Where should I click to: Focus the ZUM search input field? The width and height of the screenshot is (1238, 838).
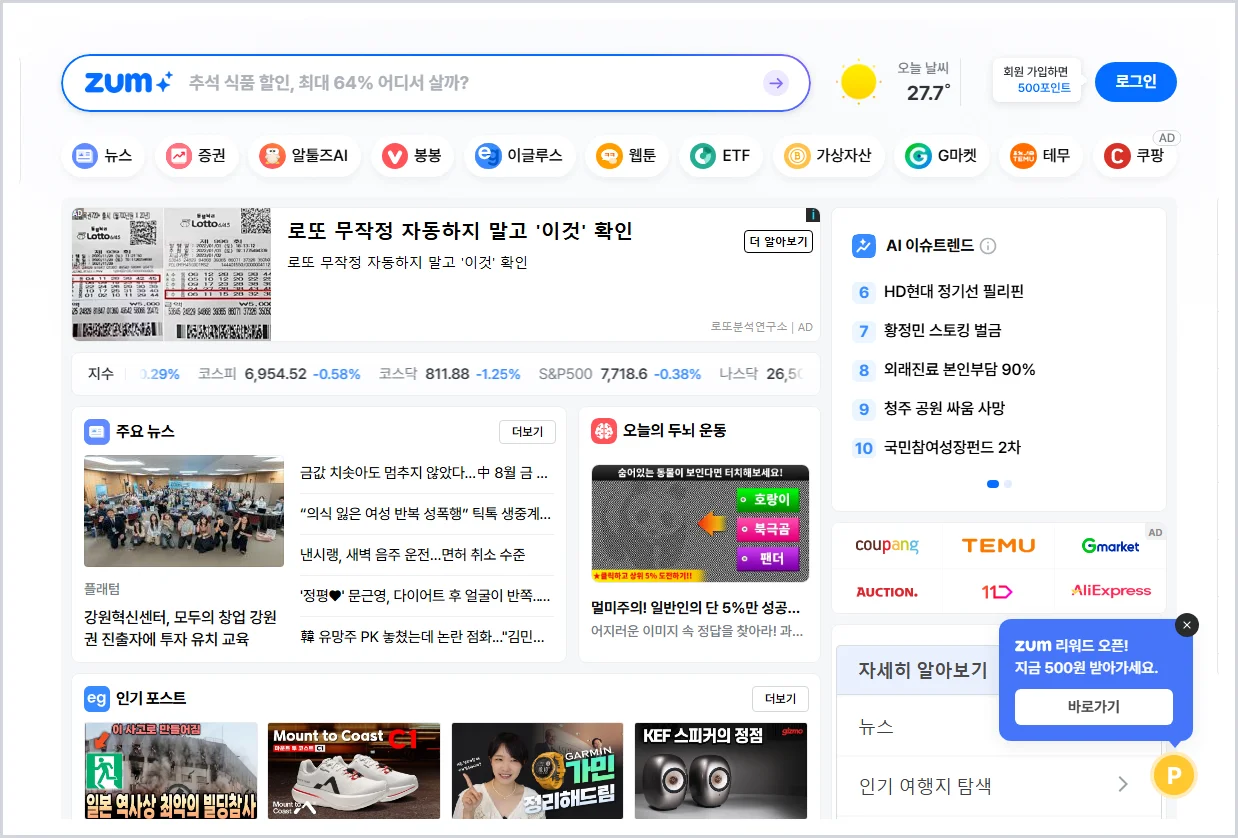tap(470, 83)
